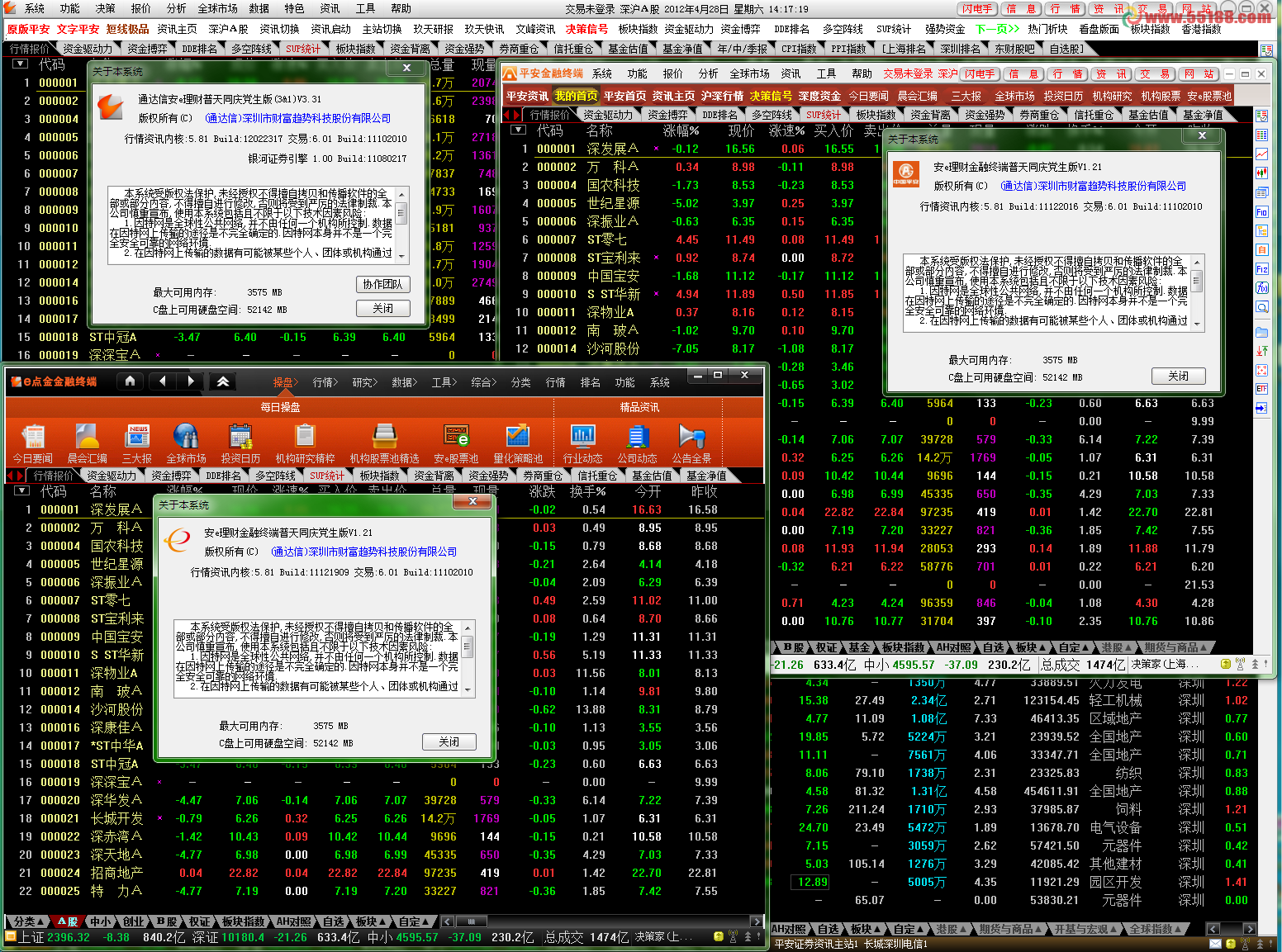
Task: Navigate forward arrow in e点金 title bar
Action: (x=191, y=381)
